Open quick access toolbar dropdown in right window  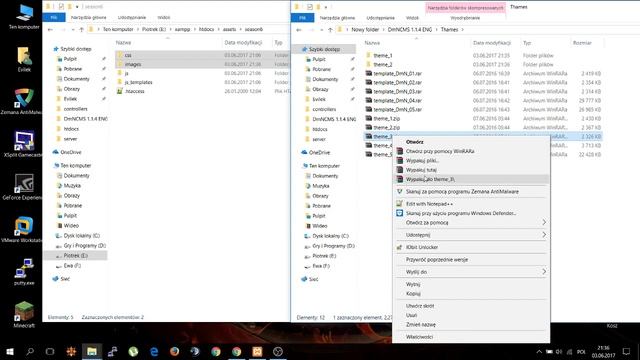pos(326,7)
